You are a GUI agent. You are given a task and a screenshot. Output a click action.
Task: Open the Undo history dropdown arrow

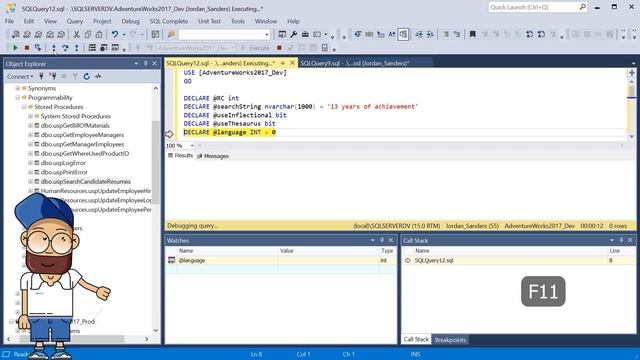tap(124, 35)
